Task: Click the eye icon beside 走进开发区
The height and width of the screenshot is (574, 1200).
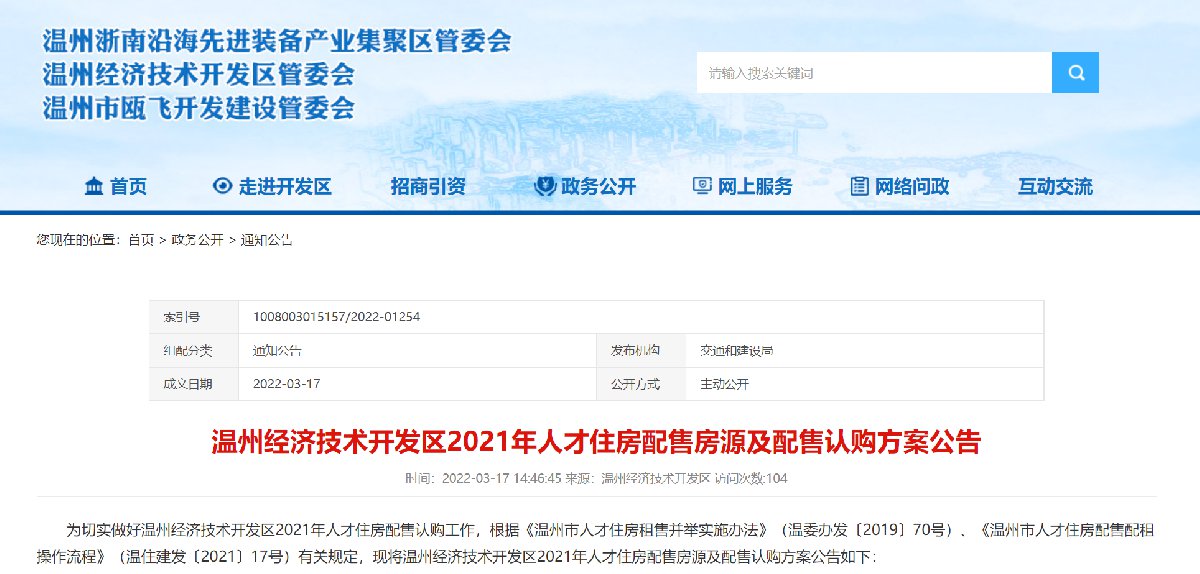Action: [222, 186]
